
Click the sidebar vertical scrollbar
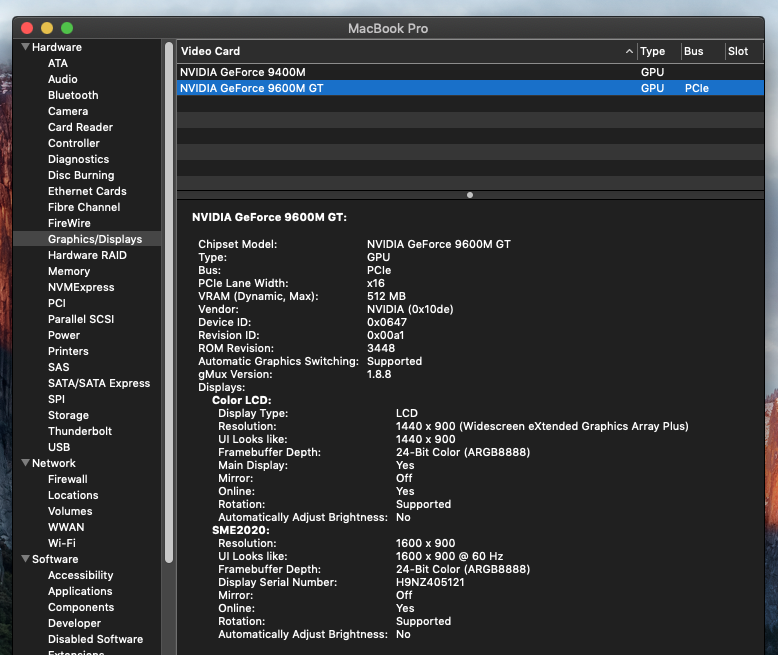(169, 303)
